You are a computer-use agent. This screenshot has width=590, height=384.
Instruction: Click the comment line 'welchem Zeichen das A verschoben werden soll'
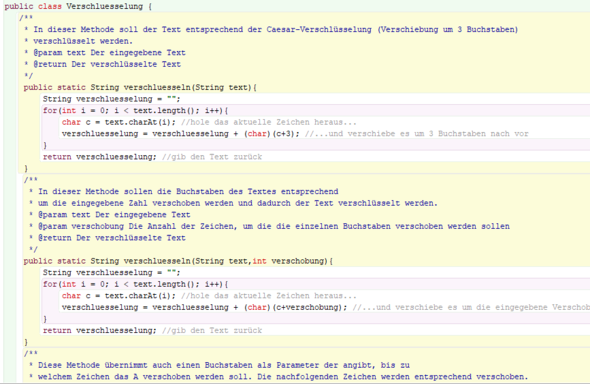coord(283,377)
